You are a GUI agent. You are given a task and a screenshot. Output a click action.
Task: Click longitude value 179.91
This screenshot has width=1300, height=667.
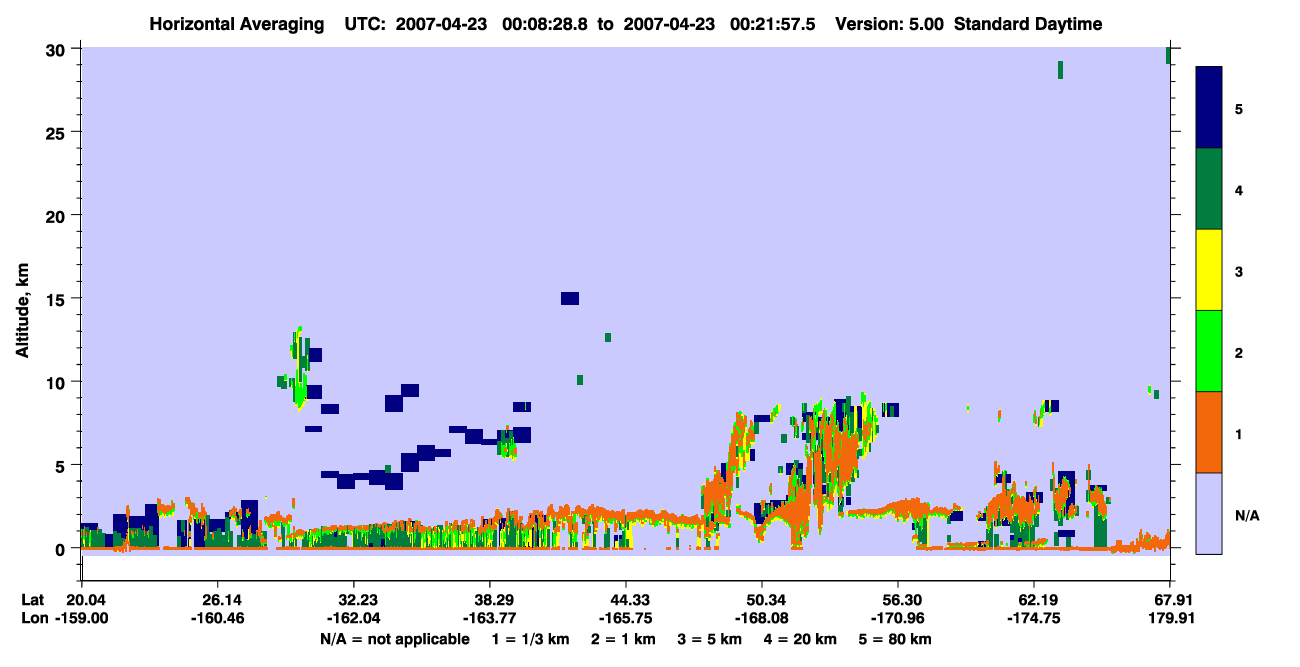click(x=1171, y=619)
